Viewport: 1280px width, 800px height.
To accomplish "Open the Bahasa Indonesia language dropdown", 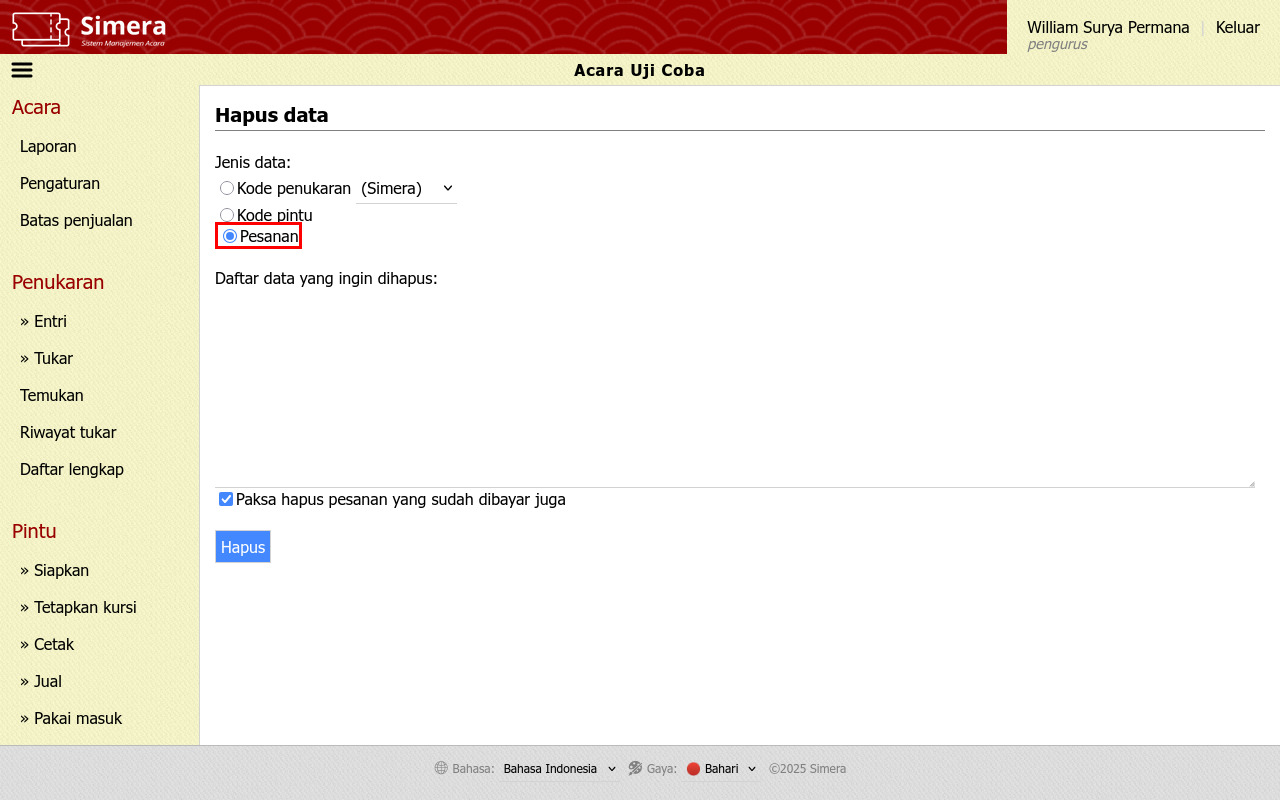I will point(560,768).
